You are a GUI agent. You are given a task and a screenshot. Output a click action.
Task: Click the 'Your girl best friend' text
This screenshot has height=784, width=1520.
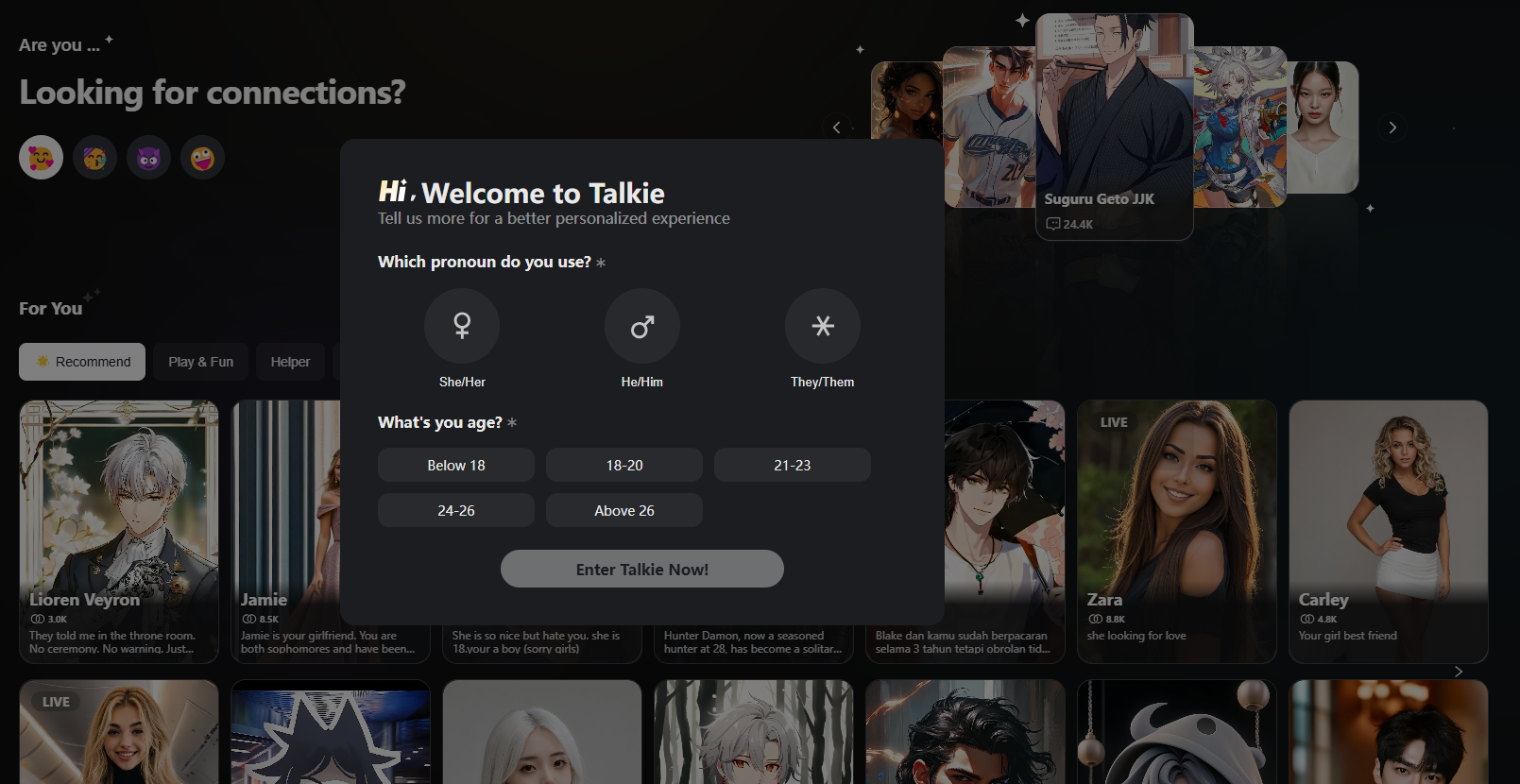[x=1347, y=636]
